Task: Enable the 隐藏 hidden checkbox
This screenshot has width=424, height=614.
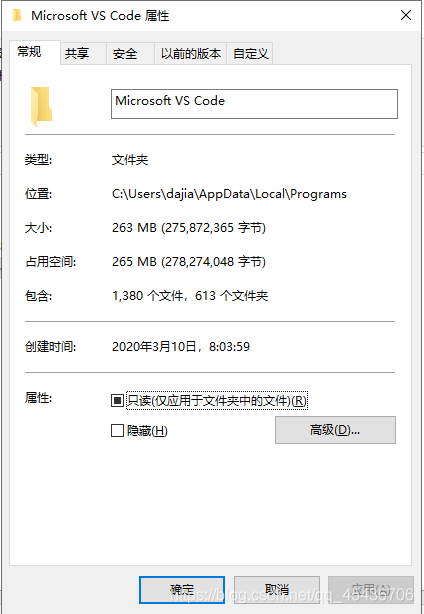Action: point(117,430)
